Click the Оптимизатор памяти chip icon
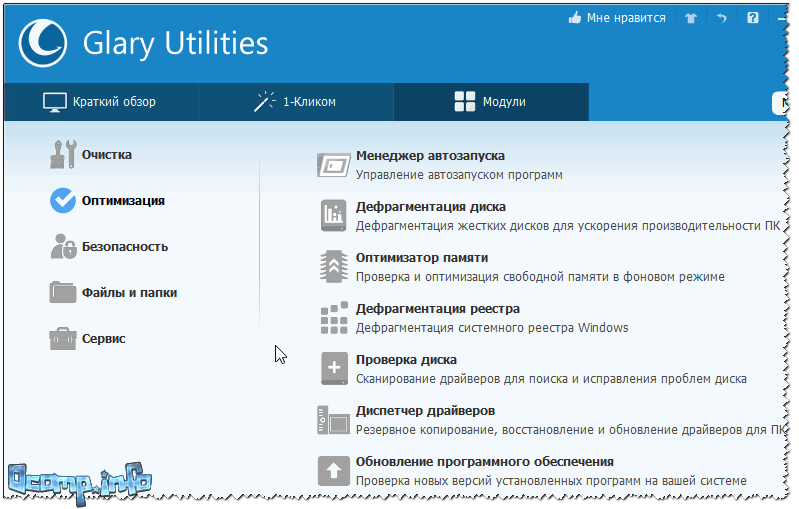This screenshot has width=799, height=509. pyautogui.click(x=334, y=266)
